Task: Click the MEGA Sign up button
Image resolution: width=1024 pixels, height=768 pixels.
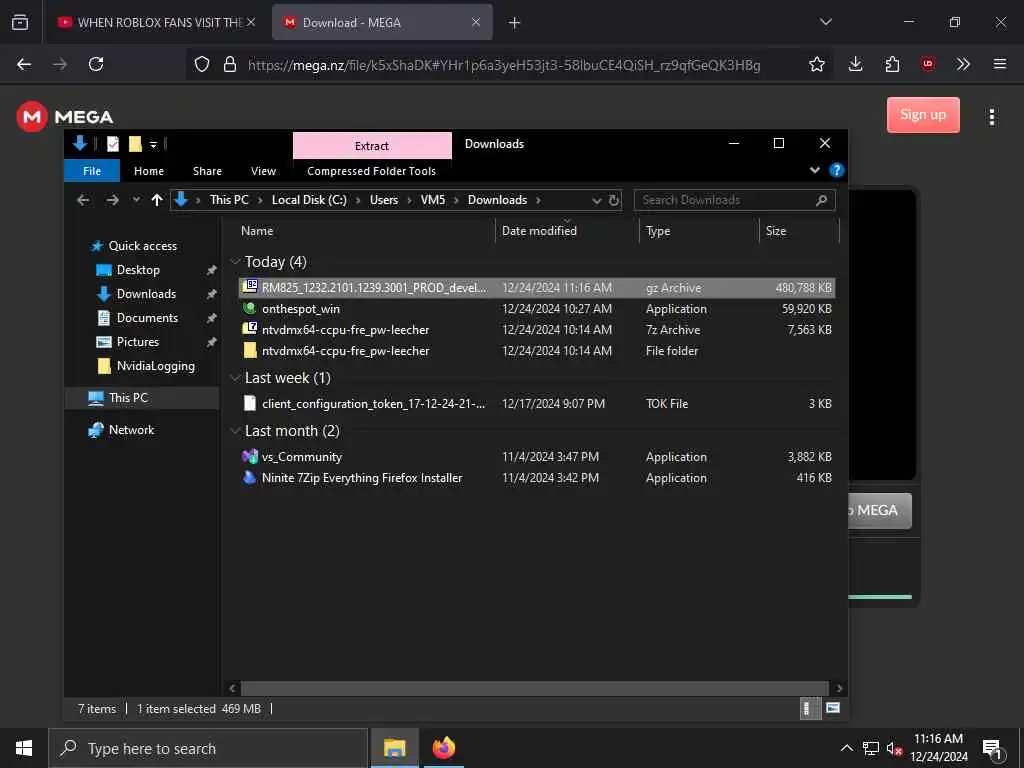Action: pos(923,115)
